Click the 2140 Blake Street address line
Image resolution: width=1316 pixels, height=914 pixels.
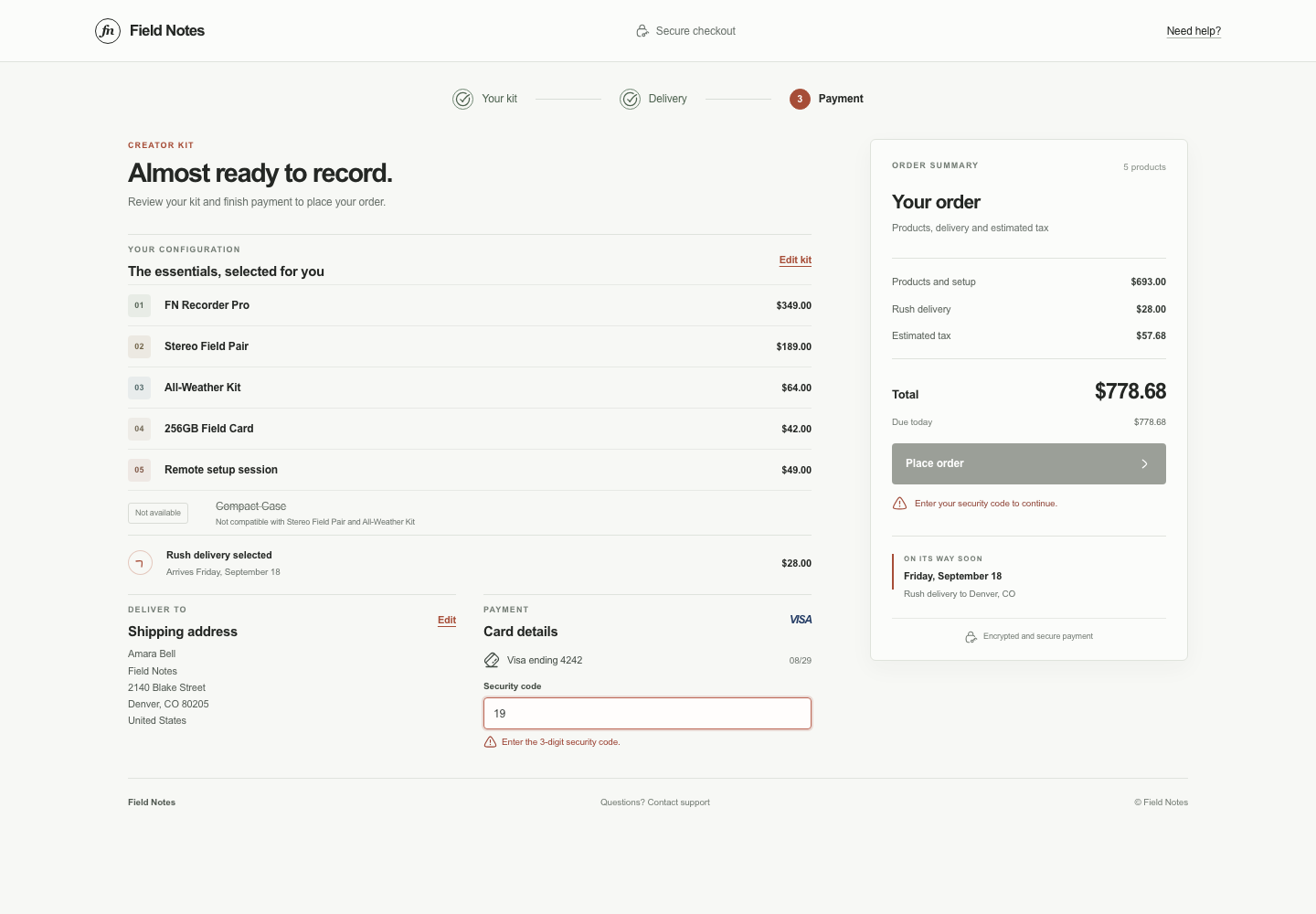pos(166,687)
